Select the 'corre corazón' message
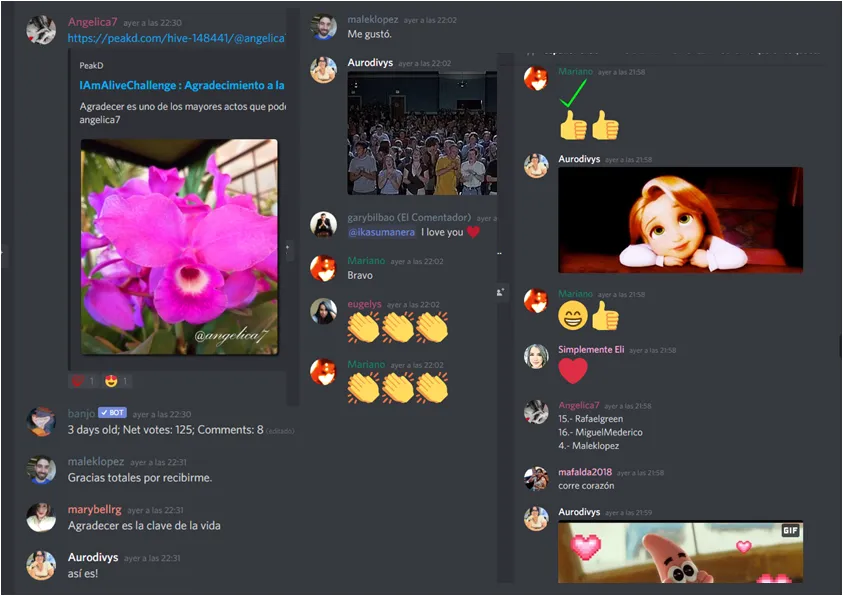The image size is (843, 596). point(586,486)
